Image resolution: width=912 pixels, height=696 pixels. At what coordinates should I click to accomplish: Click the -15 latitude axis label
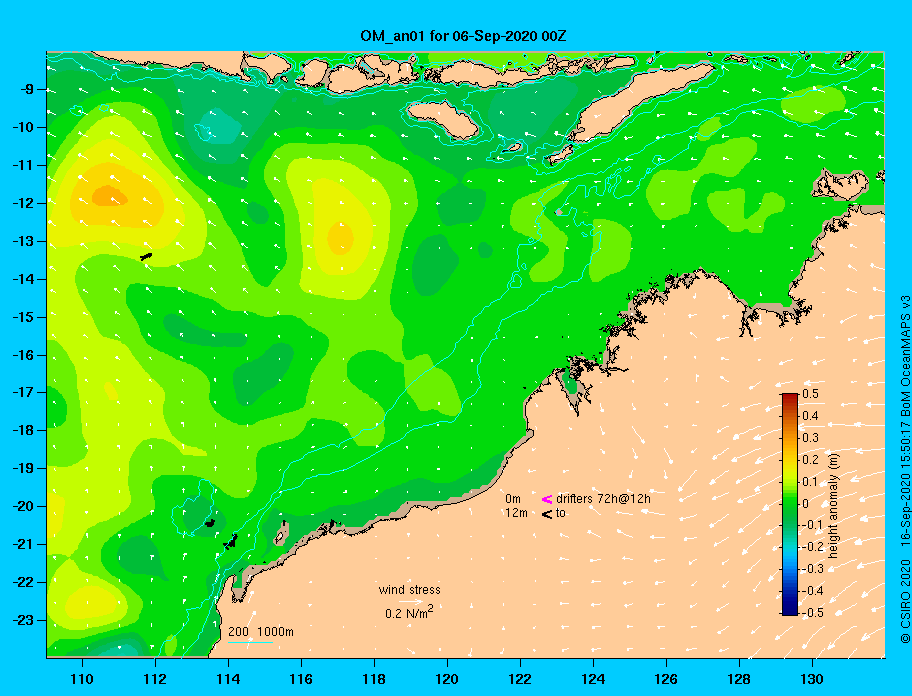tap(23, 317)
